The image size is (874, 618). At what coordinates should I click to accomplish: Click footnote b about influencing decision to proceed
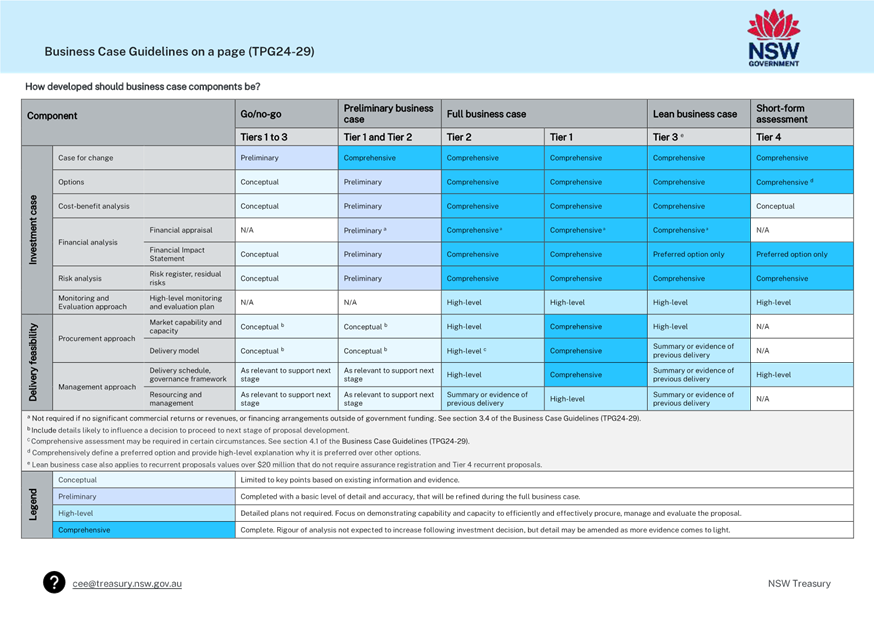click(188, 430)
